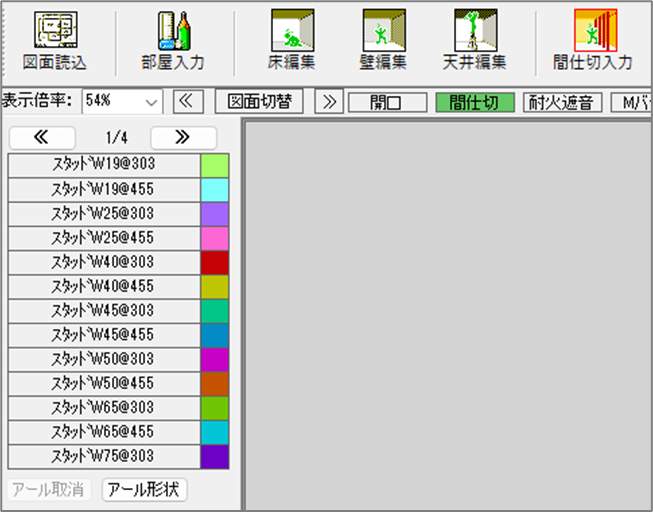Go to next drawing with » button

pos(328,102)
